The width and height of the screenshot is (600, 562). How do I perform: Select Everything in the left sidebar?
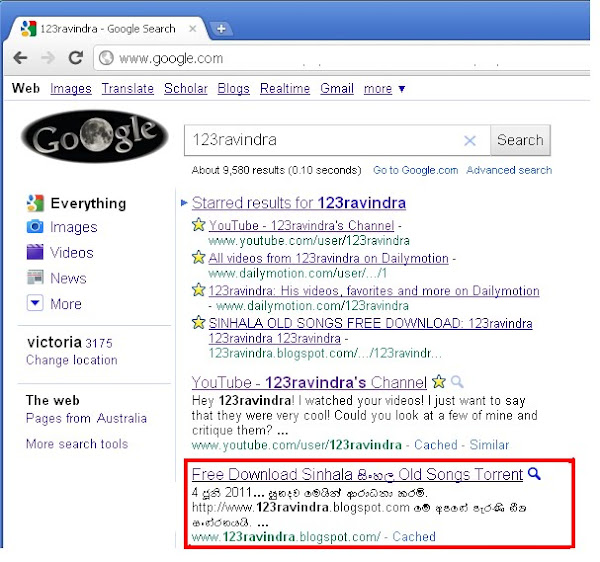coord(88,204)
